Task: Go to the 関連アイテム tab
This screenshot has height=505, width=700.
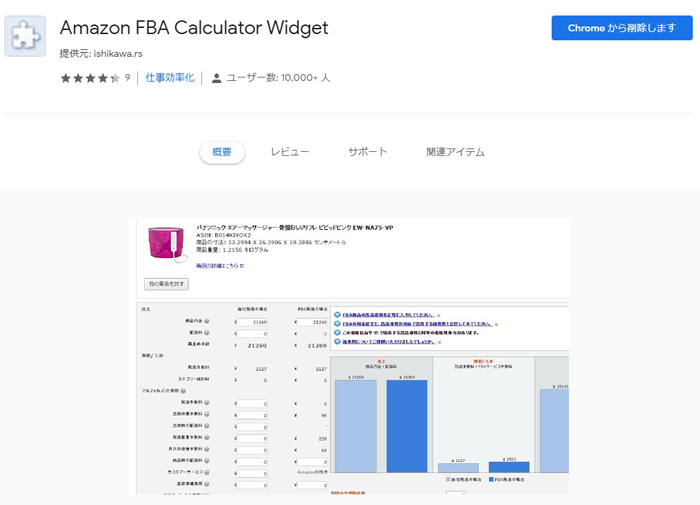Action: pyautogui.click(x=455, y=152)
